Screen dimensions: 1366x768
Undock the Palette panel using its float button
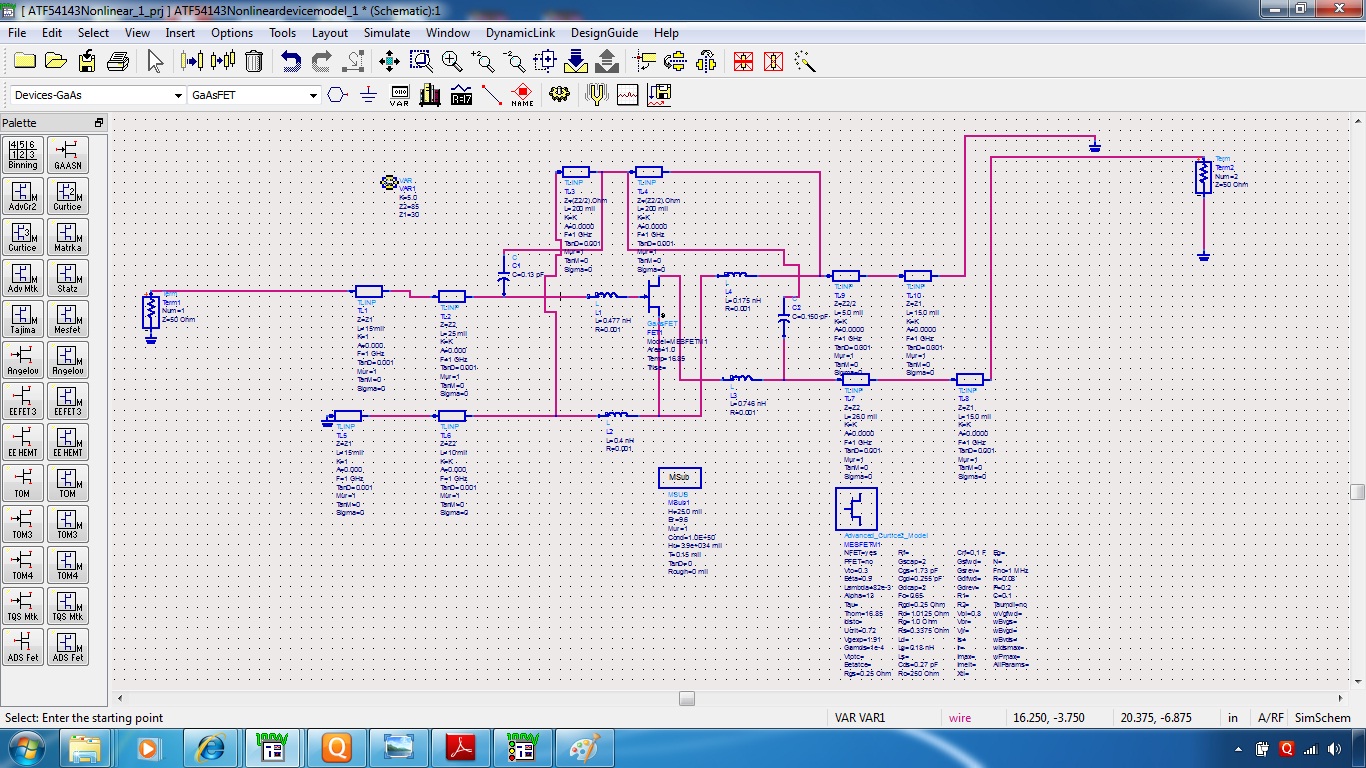click(99, 123)
